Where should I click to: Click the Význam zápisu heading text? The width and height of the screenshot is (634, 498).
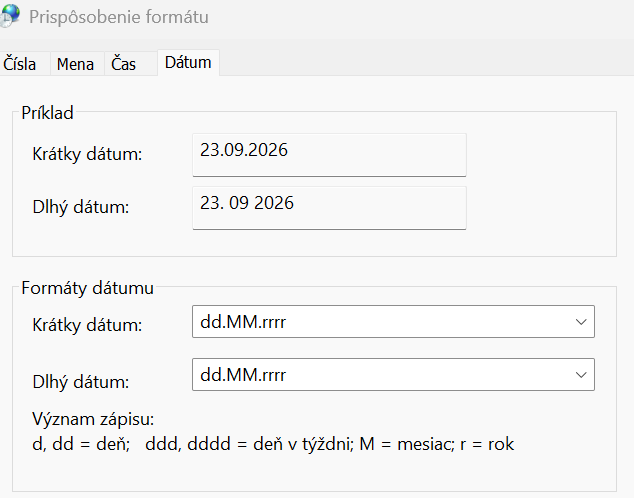click(x=93, y=419)
